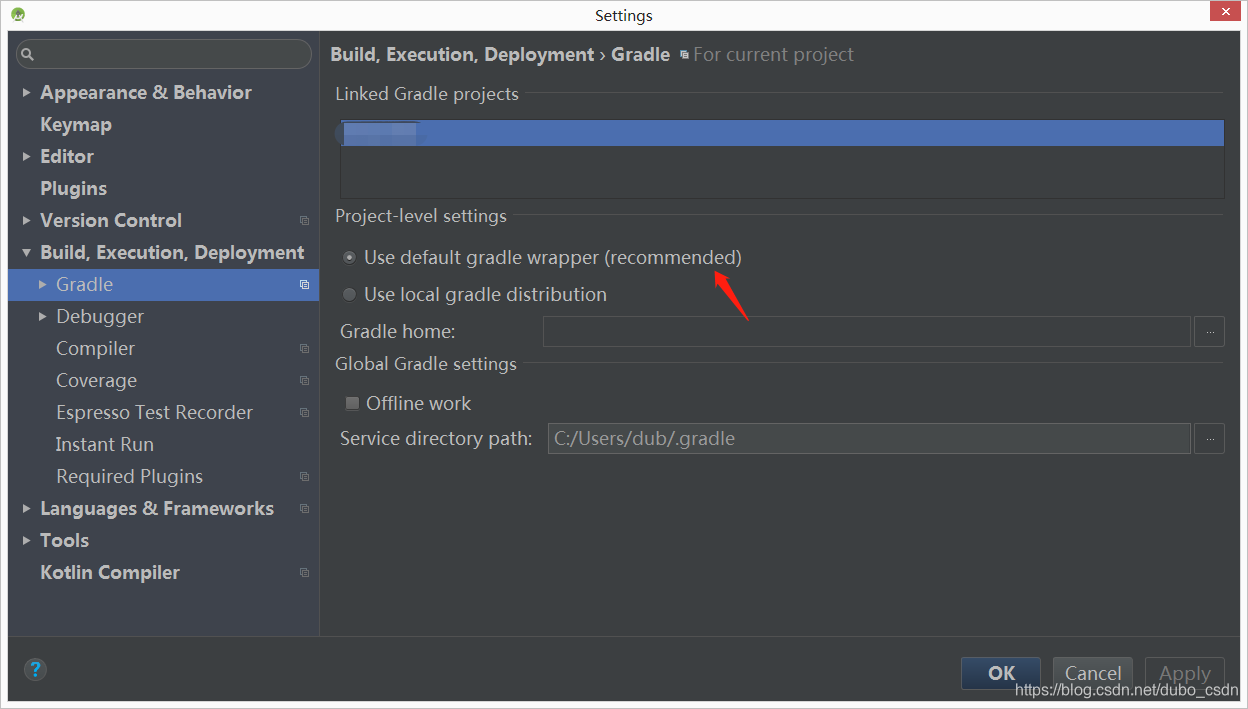The width and height of the screenshot is (1248, 709).
Task: Expand the Debugger subtree
Action: pos(43,317)
